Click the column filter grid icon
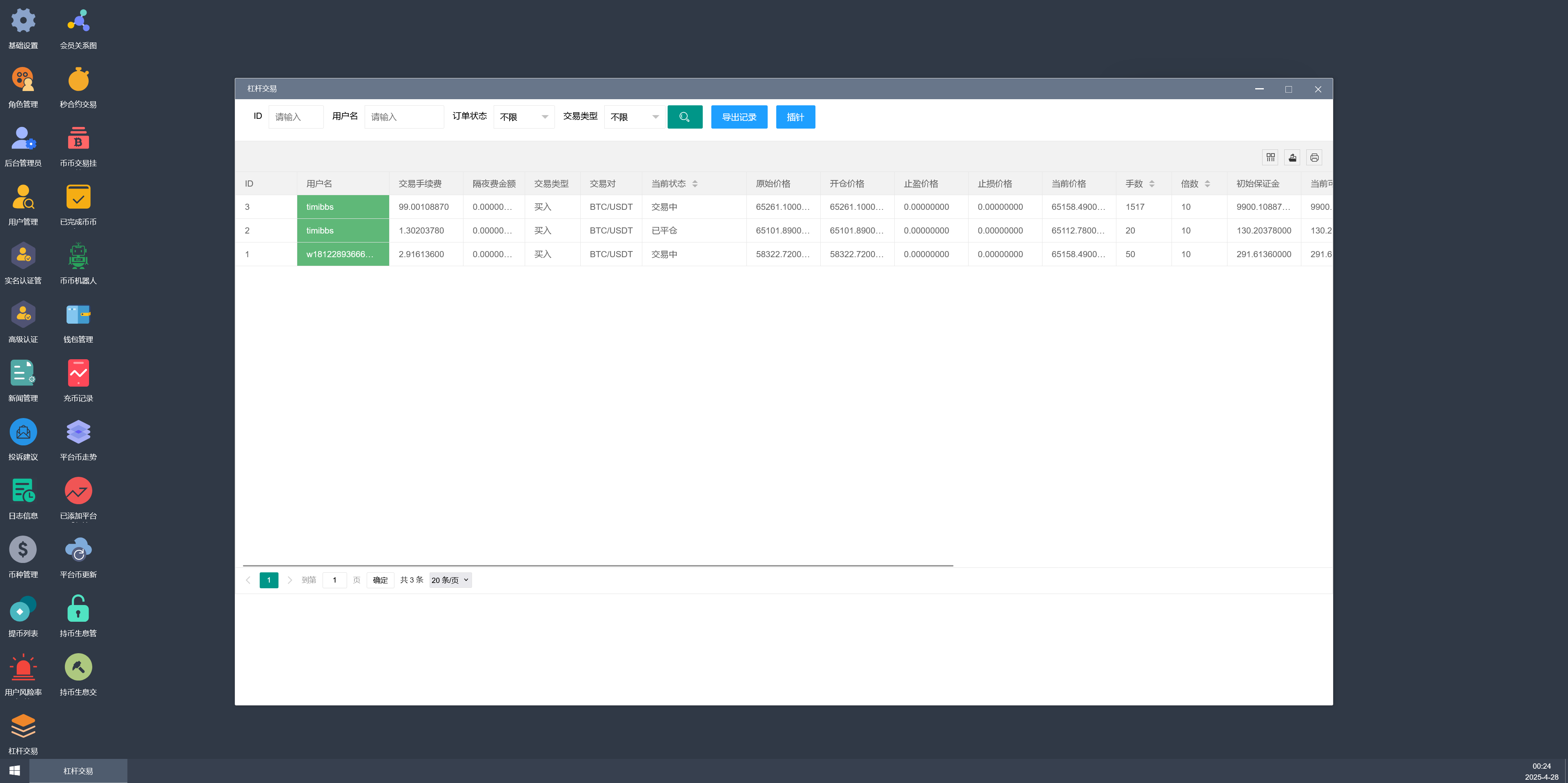This screenshot has height=783, width=1568. 1270,158
